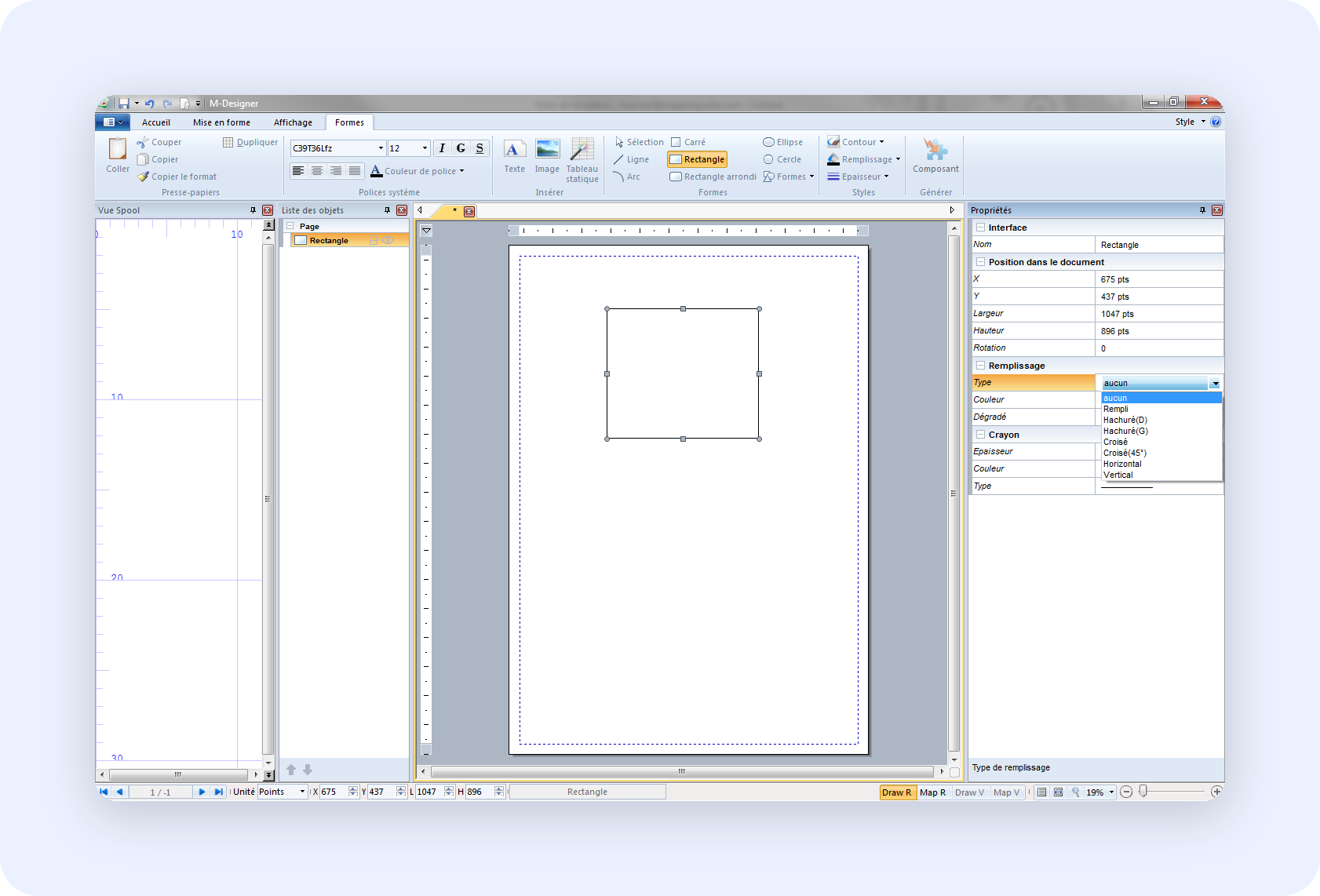Select the Carré shape tool
The height and width of the screenshot is (896, 1320).
[x=688, y=142]
